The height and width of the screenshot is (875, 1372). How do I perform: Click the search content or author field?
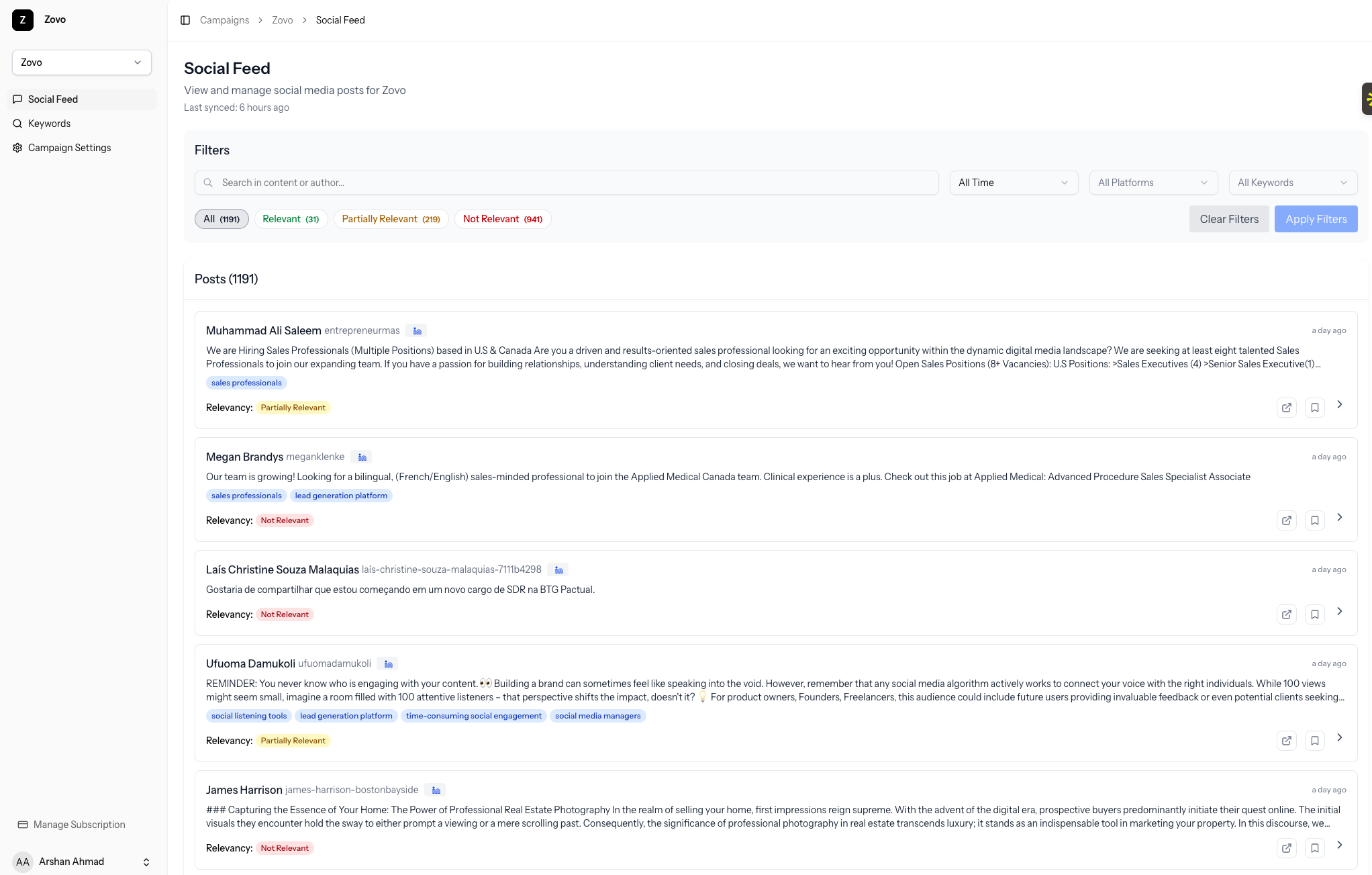tap(567, 183)
